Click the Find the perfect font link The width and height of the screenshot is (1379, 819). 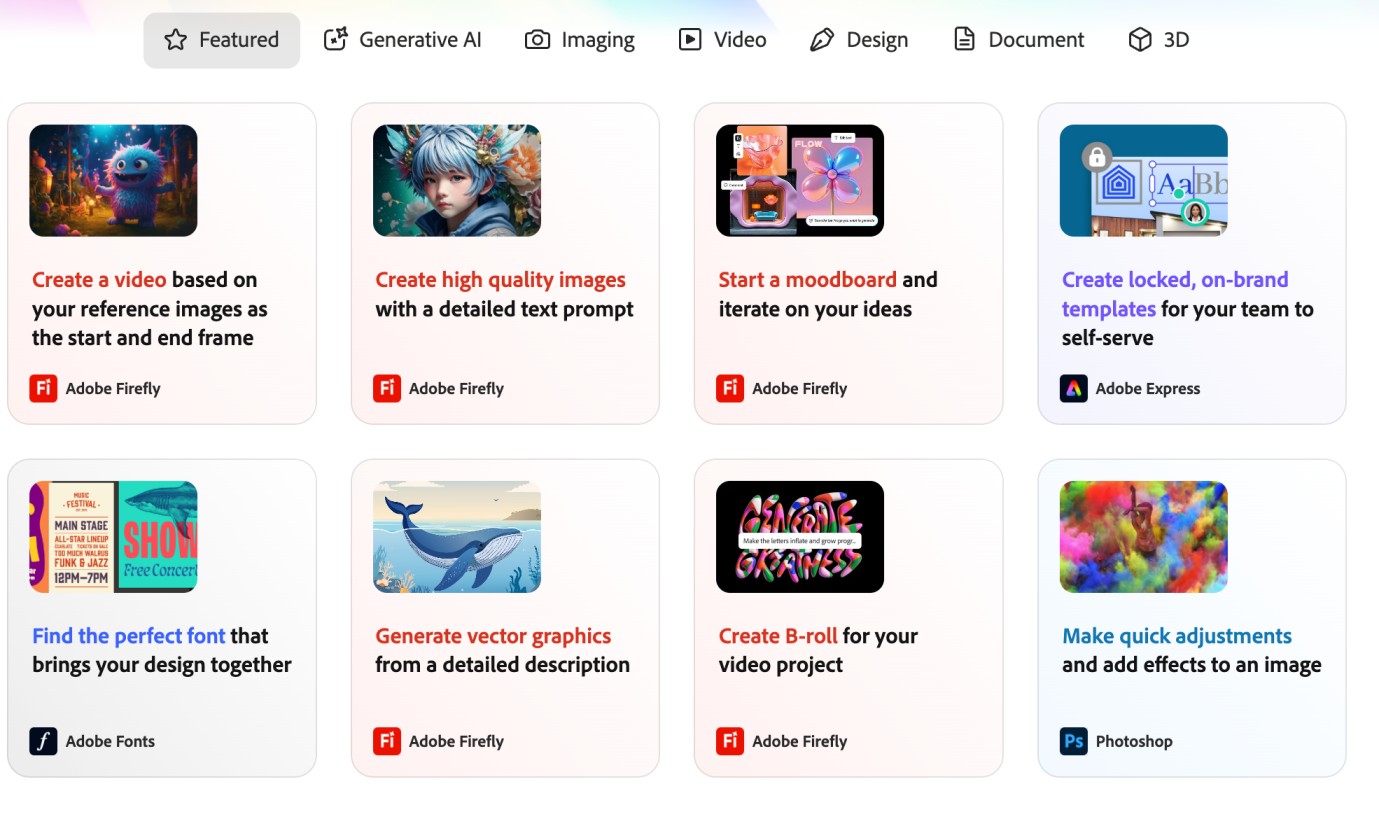tap(129, 635)
